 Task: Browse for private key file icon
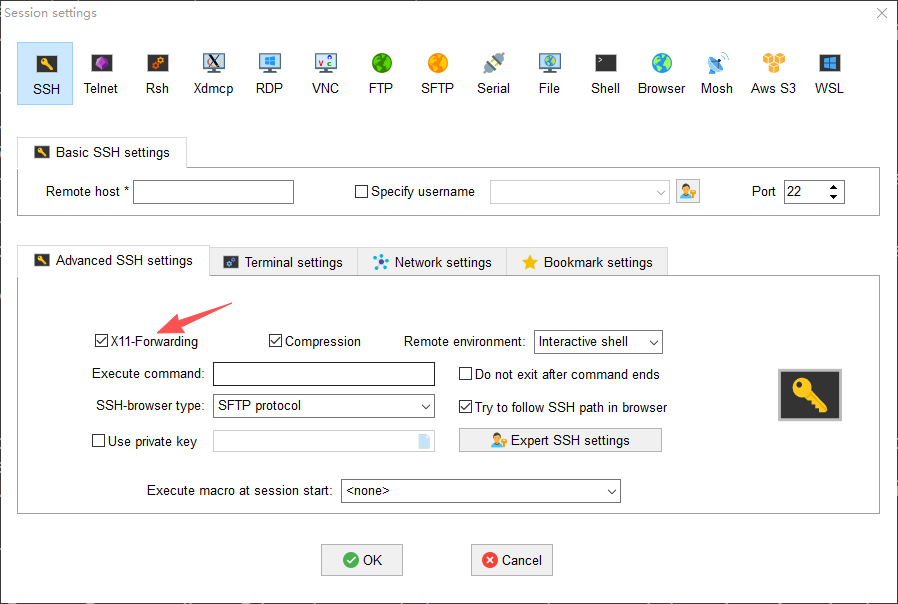tap(424, 441)
